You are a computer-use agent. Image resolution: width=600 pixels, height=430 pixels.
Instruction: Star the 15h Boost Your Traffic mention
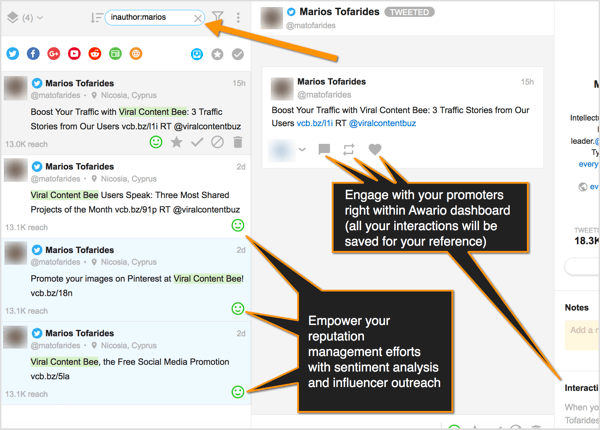coord(176,142)
